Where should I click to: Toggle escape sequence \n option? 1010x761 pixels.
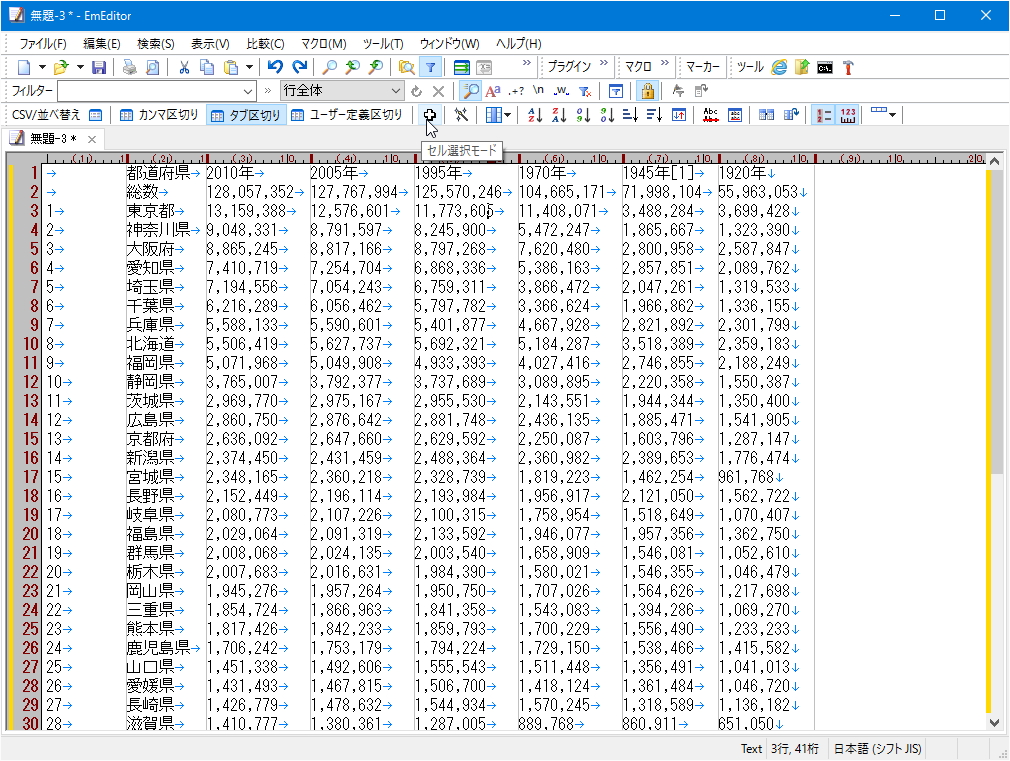pos(538,91)
